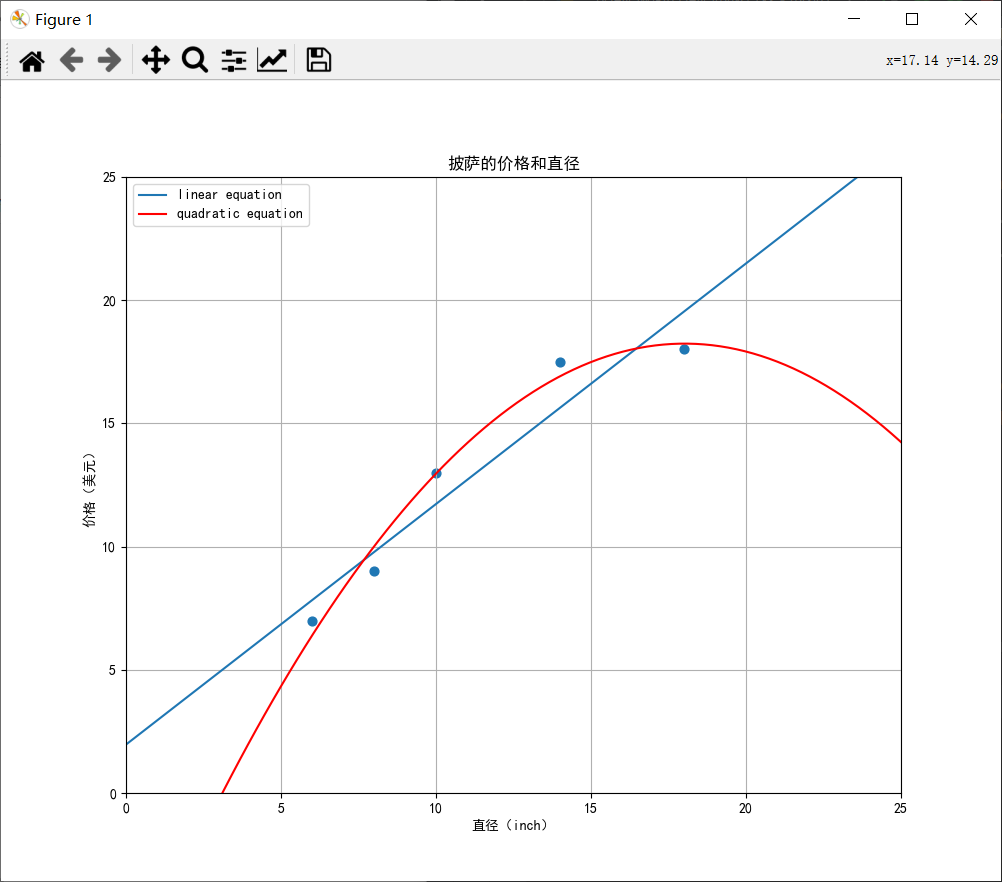This screenshot has height=882, width=1002.
Task: Click the x-axis tick label 20
Action: coord(745,808)
